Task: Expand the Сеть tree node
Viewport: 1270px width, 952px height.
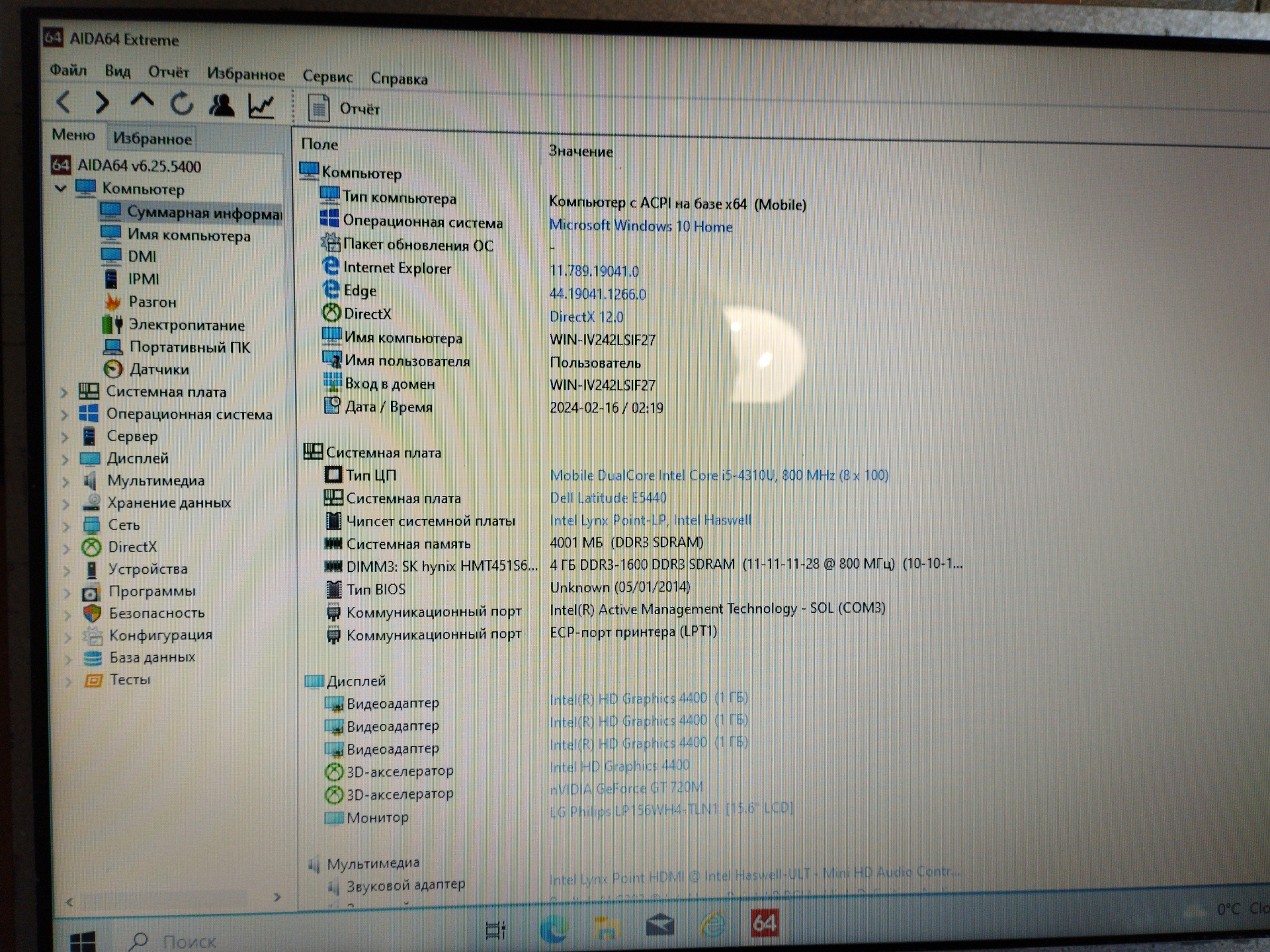Action: click(66, 526)
